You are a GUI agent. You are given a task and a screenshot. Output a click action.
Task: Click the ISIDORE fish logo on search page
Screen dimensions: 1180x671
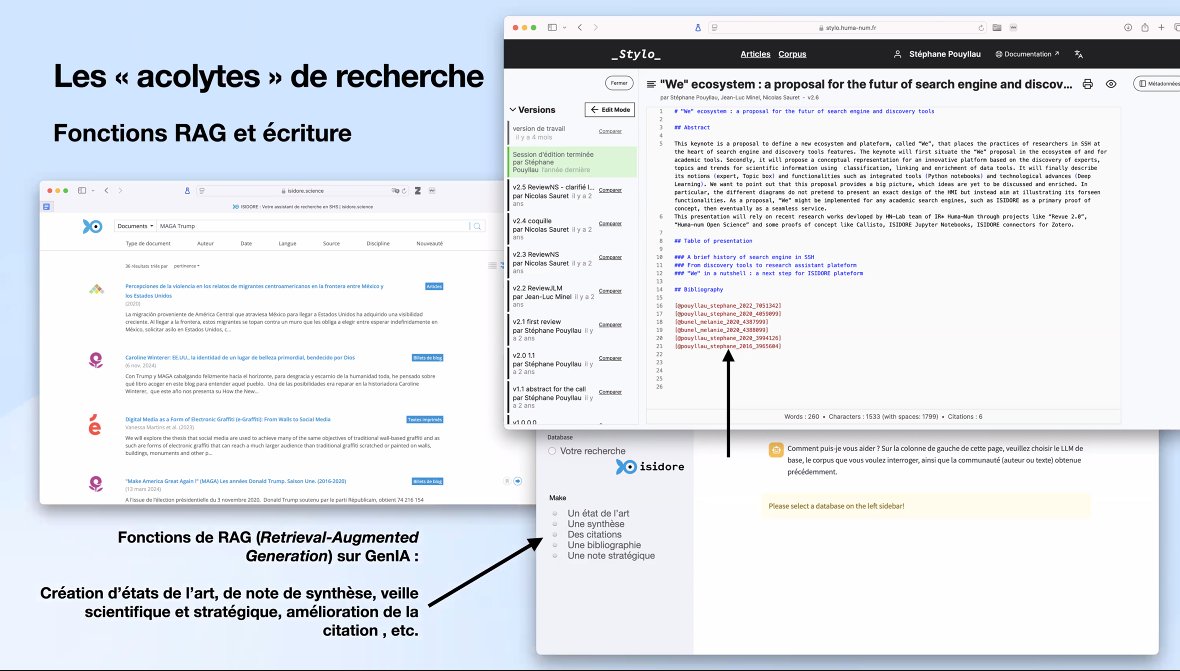[x=92, y=226]
